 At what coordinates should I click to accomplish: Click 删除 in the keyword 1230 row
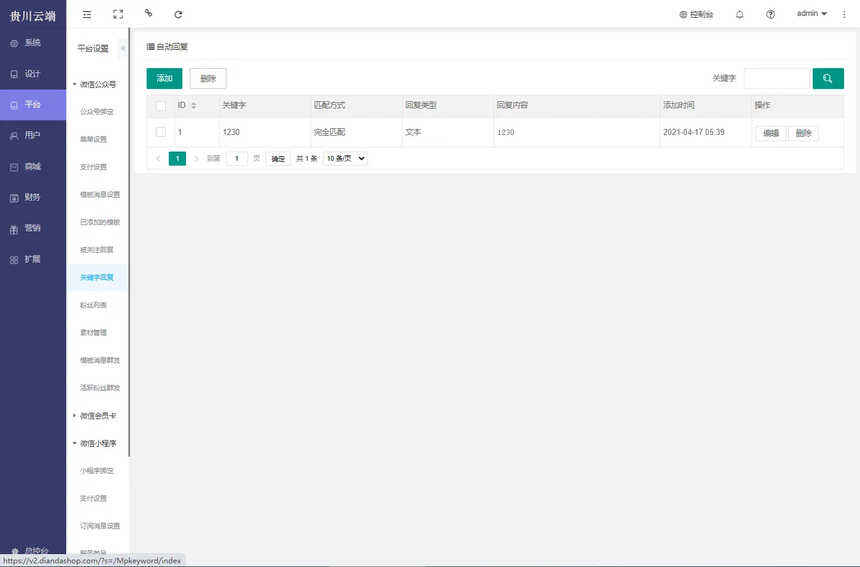click(804, 133)
